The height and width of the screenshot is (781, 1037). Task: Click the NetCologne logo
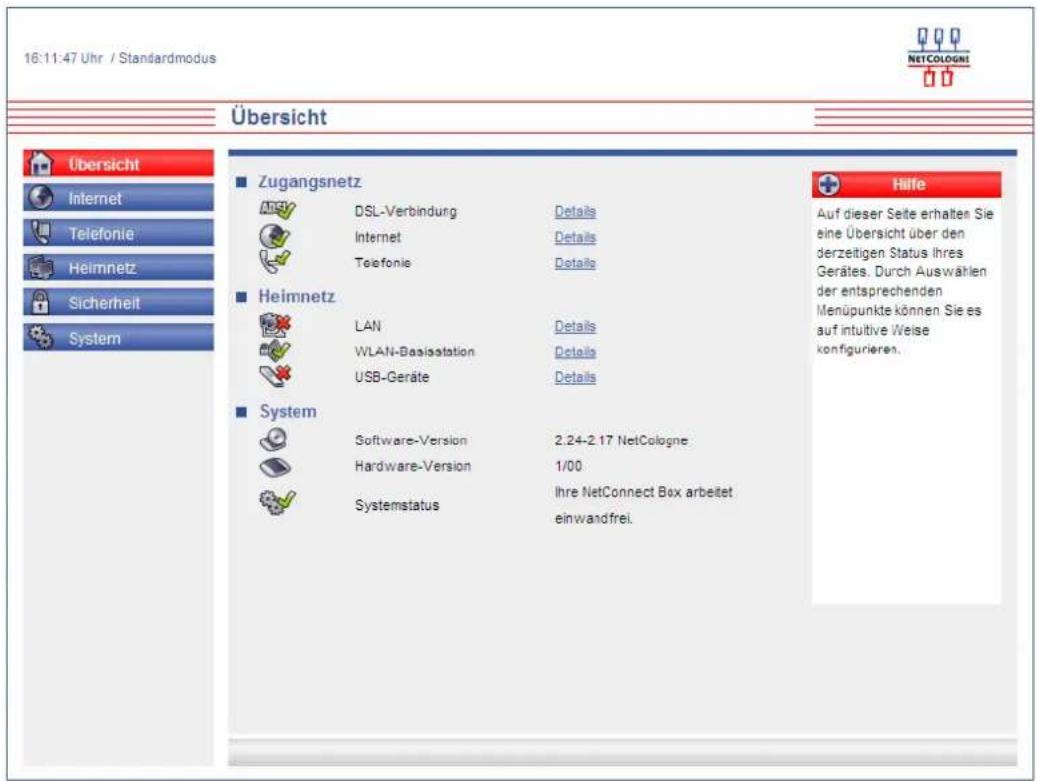coord(938,57)
